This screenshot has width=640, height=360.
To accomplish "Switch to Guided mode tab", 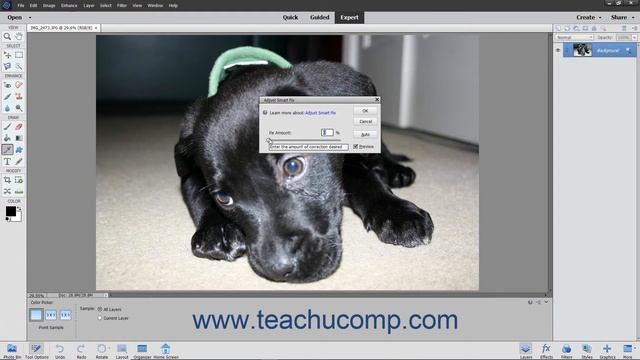I will [x=320, y=18].
